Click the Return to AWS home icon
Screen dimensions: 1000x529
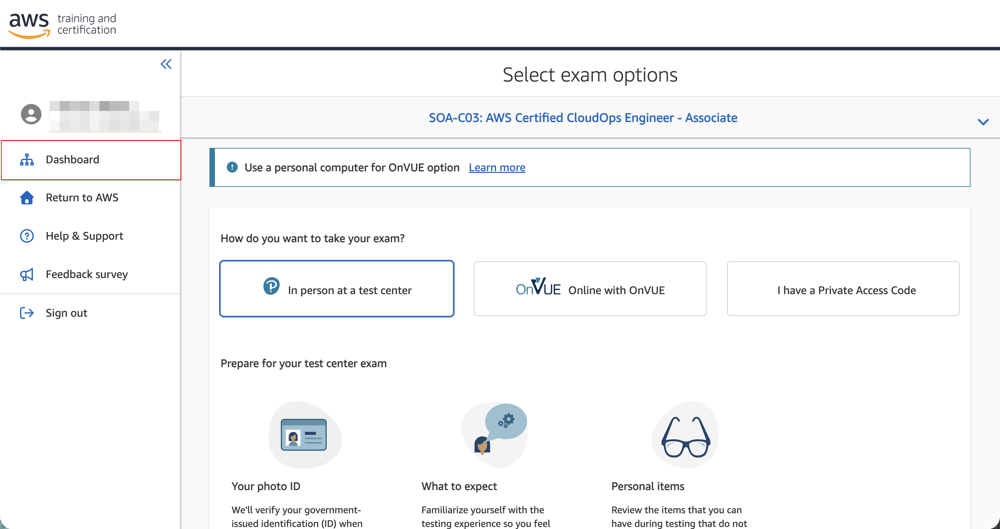[27, 198]
